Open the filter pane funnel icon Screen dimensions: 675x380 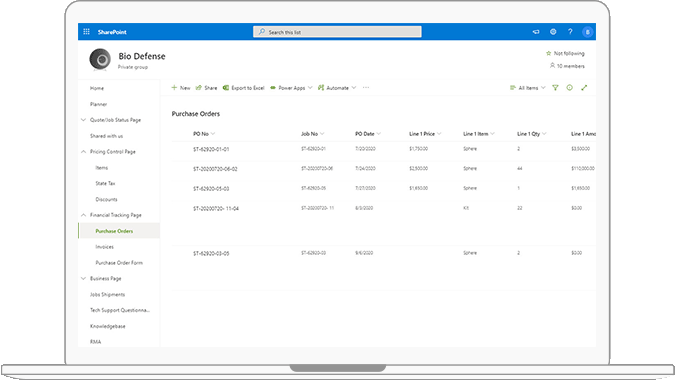point(555,88)
